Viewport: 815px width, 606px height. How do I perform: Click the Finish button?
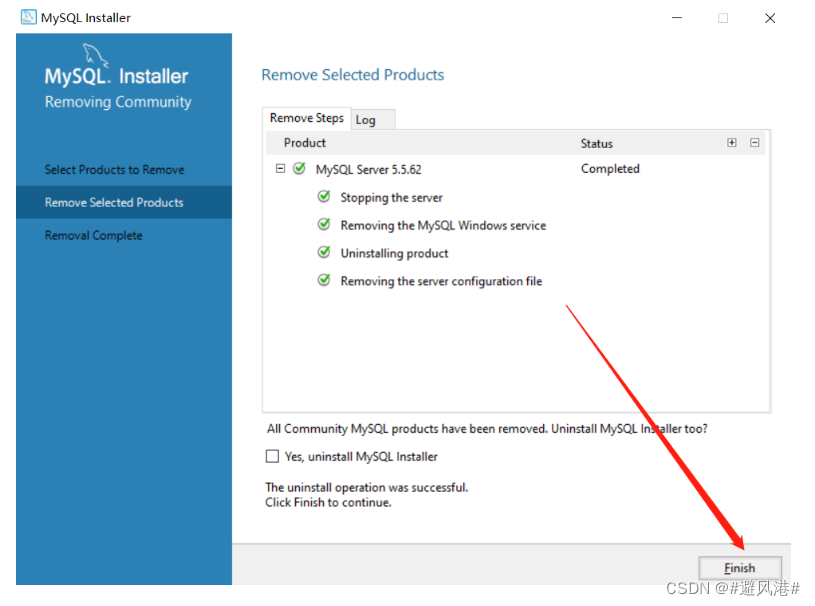[740, 568]
